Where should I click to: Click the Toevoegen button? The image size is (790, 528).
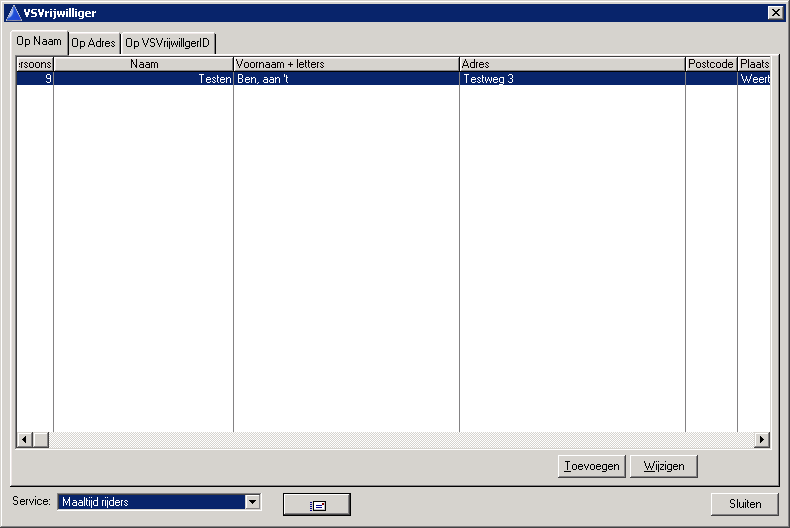tap(591, 467)
